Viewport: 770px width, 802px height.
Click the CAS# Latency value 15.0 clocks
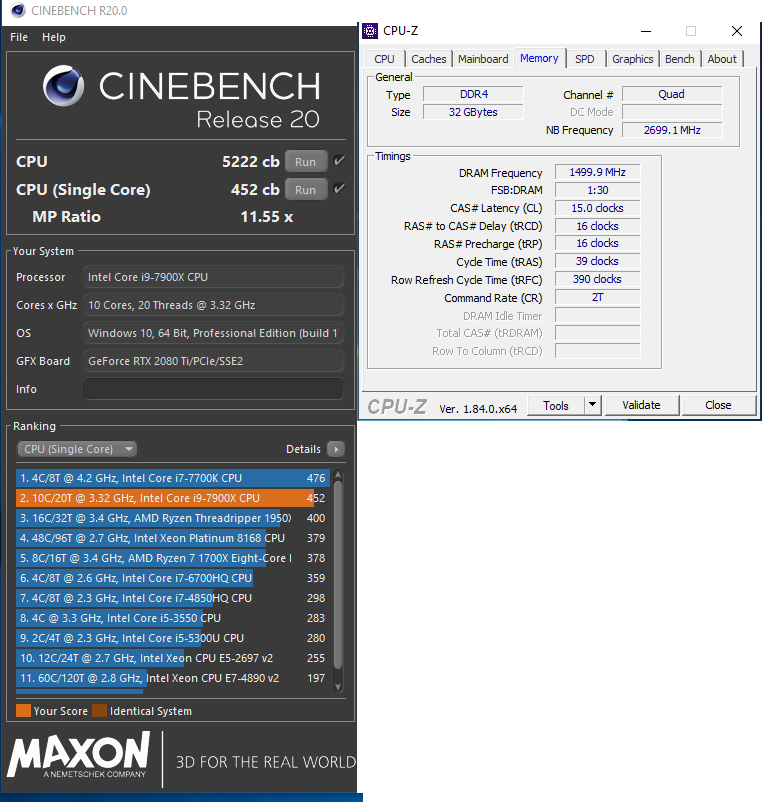598,208
